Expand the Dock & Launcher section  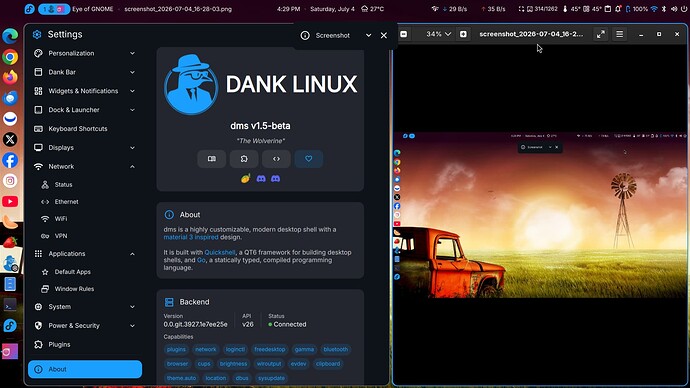click(84, 110)
